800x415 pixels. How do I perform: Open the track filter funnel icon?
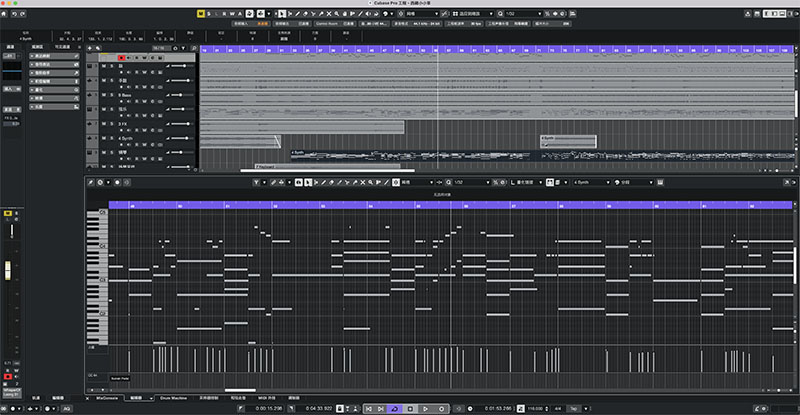pos(183,48)
